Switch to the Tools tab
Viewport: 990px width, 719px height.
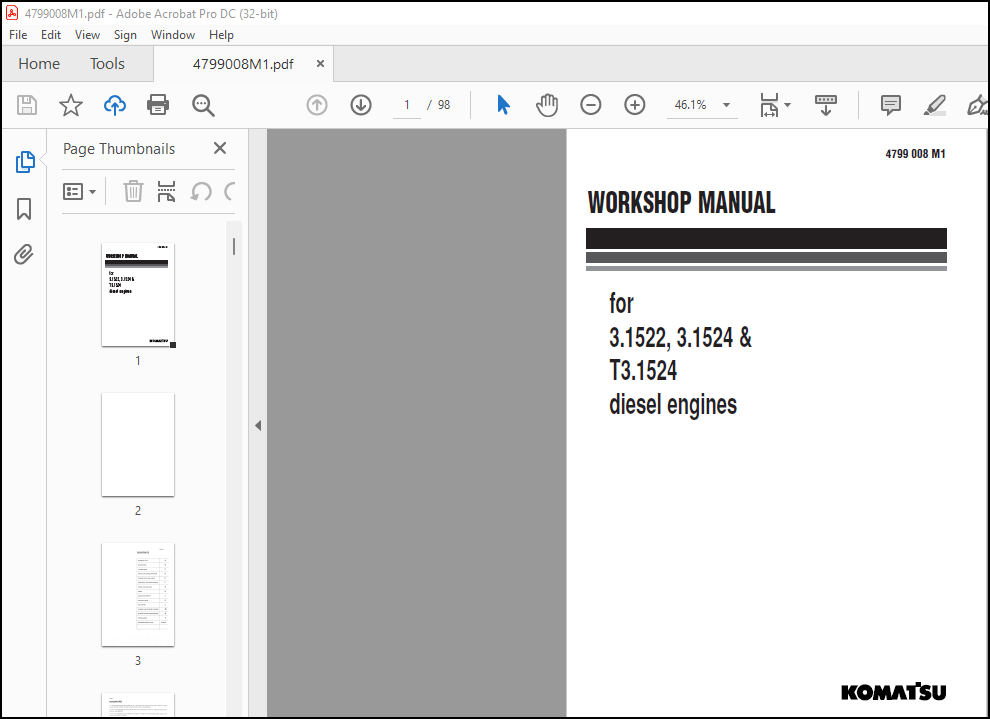click(x=107, y=64)
